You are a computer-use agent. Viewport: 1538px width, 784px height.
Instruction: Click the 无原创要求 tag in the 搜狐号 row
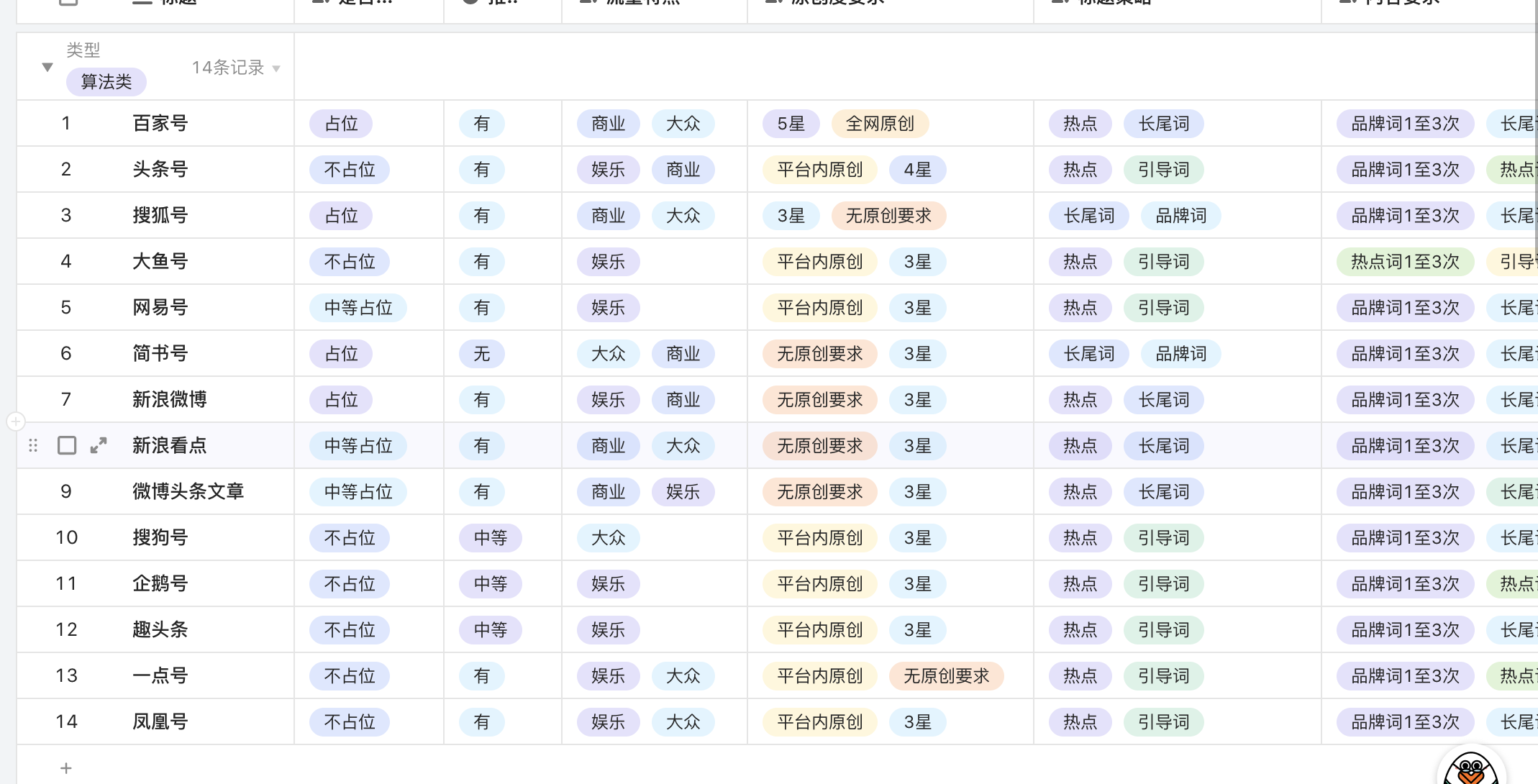[888, 216]
